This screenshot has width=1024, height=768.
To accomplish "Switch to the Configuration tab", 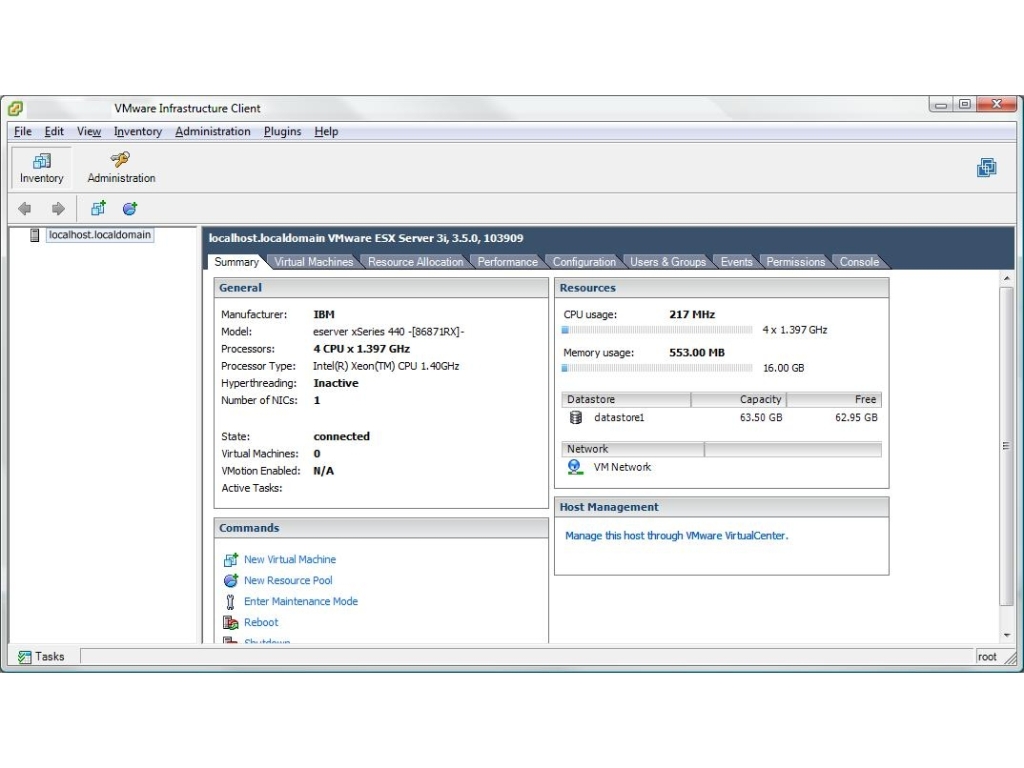I will click(584, 262).
